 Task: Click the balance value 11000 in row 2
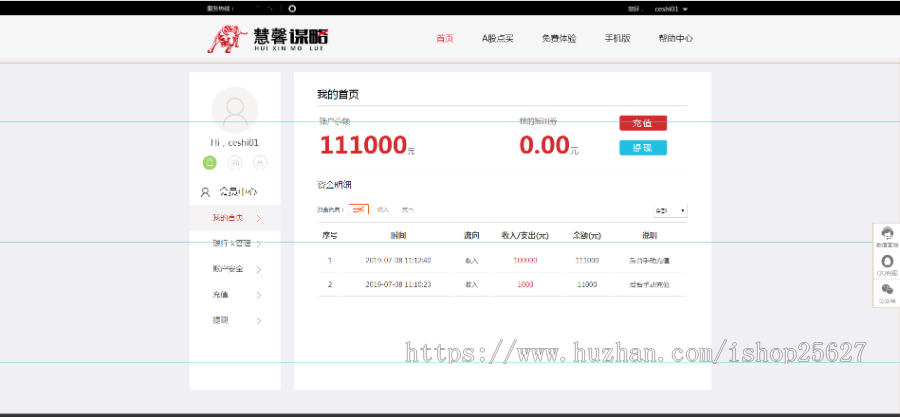pyautogui.click(x=587, y=285)
